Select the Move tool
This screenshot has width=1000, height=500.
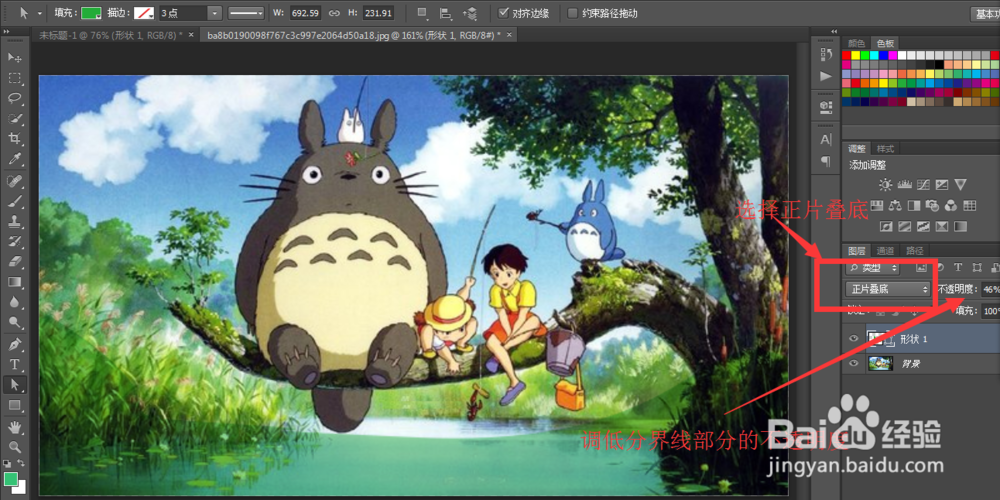pos(15,58)
